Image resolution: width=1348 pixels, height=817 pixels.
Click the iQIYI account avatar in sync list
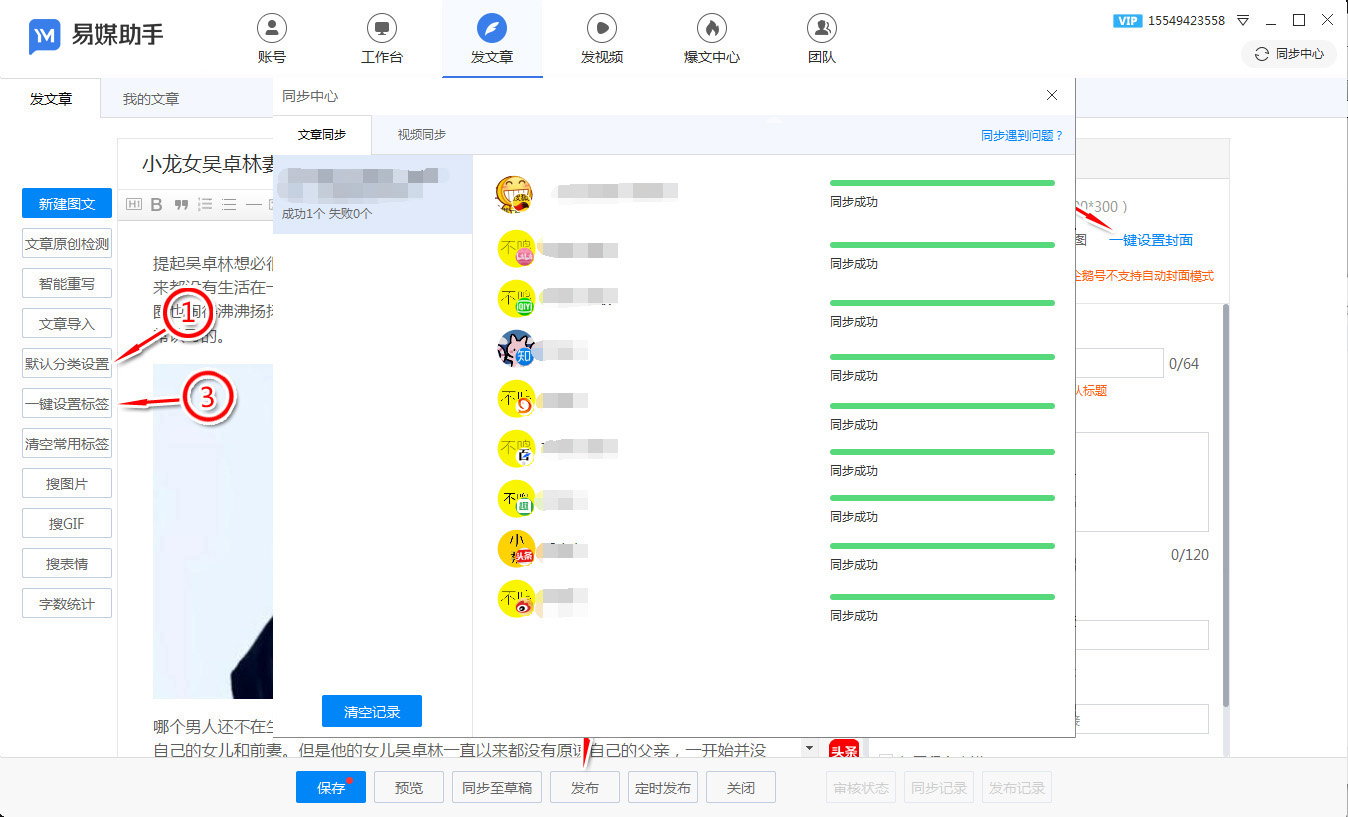[x=516, y=298]
